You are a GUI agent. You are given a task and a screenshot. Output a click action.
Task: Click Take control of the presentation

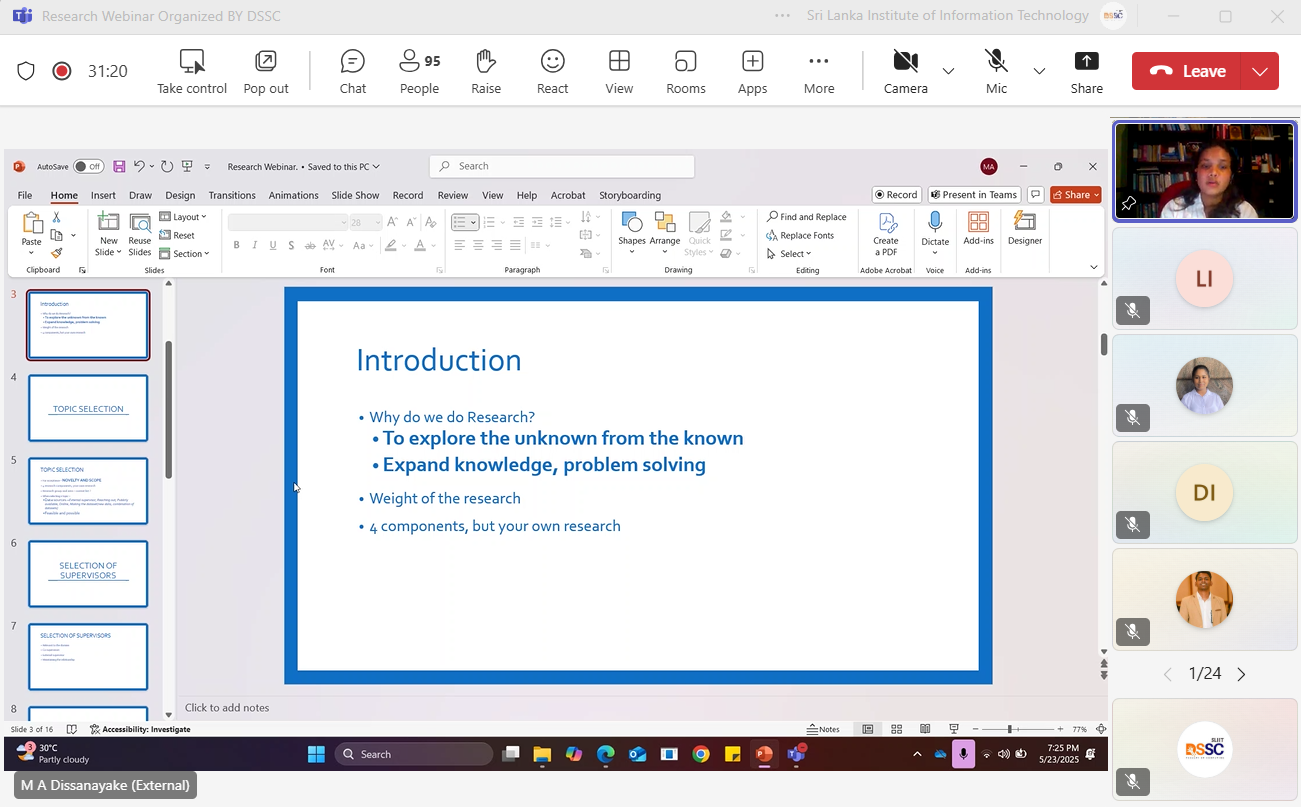pos(192,71)
